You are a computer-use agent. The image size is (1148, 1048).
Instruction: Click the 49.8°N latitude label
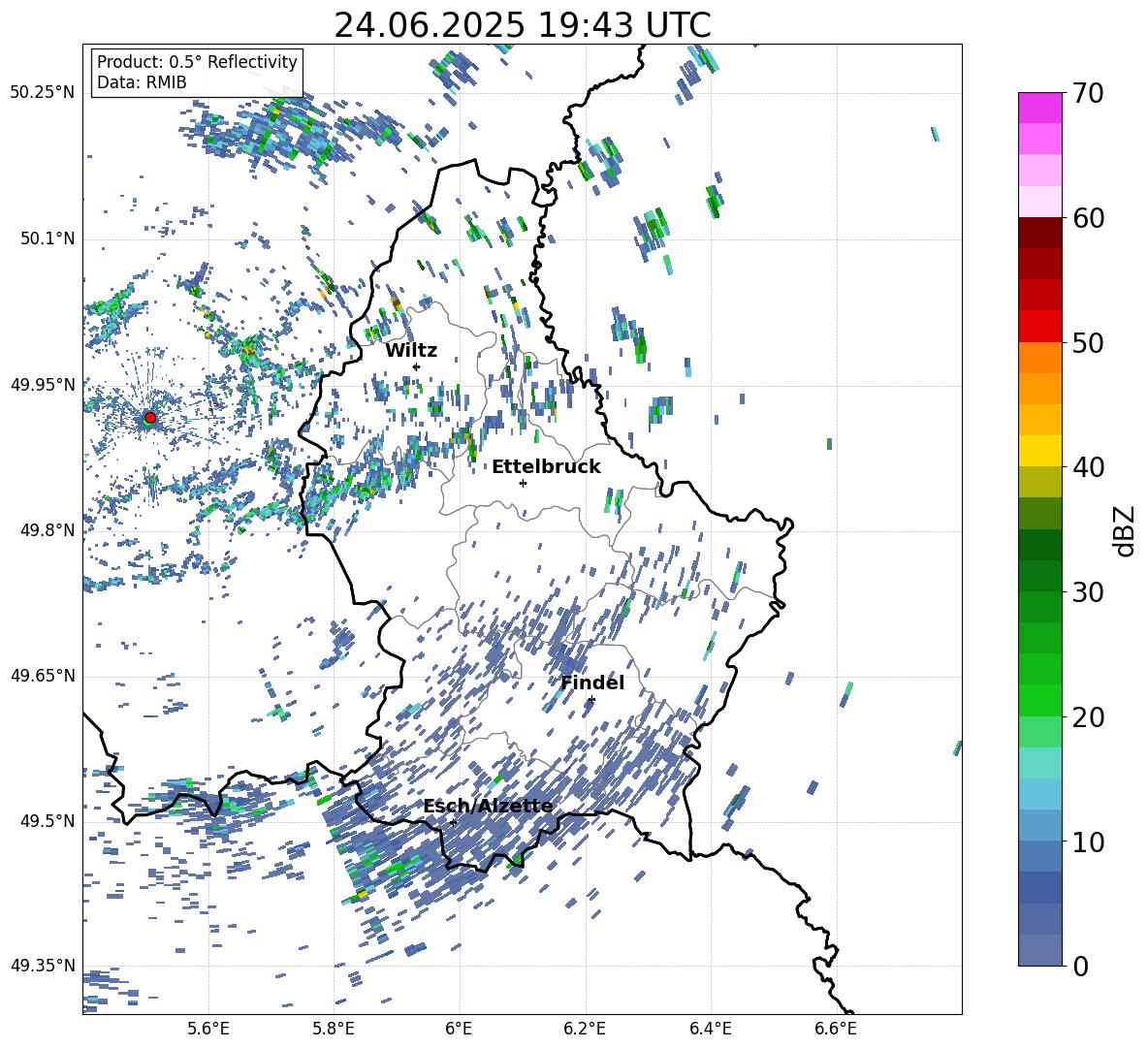pyautogui.click(x=47, y=530)
